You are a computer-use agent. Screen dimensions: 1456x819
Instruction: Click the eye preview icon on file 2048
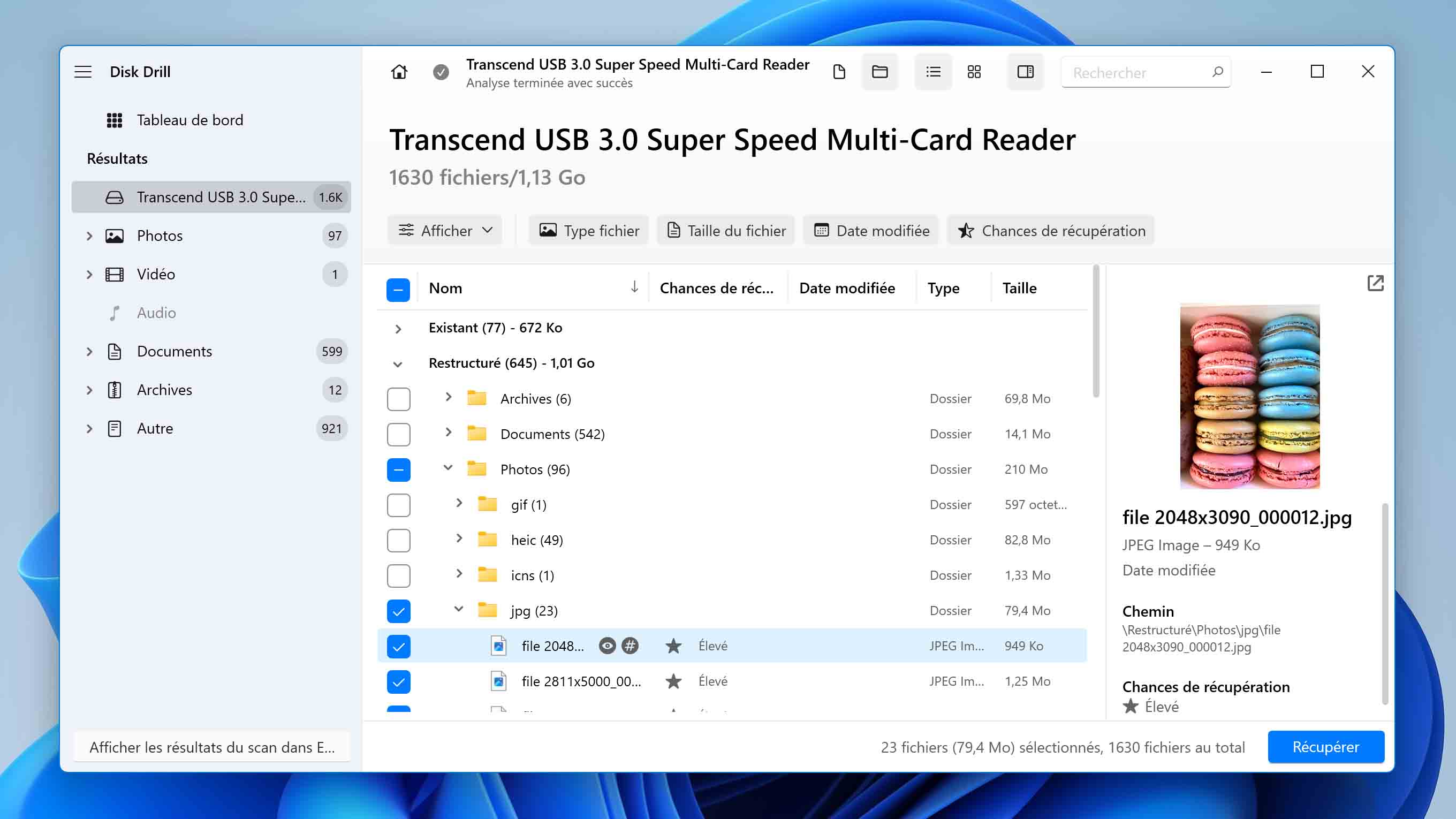coord(607,646)
